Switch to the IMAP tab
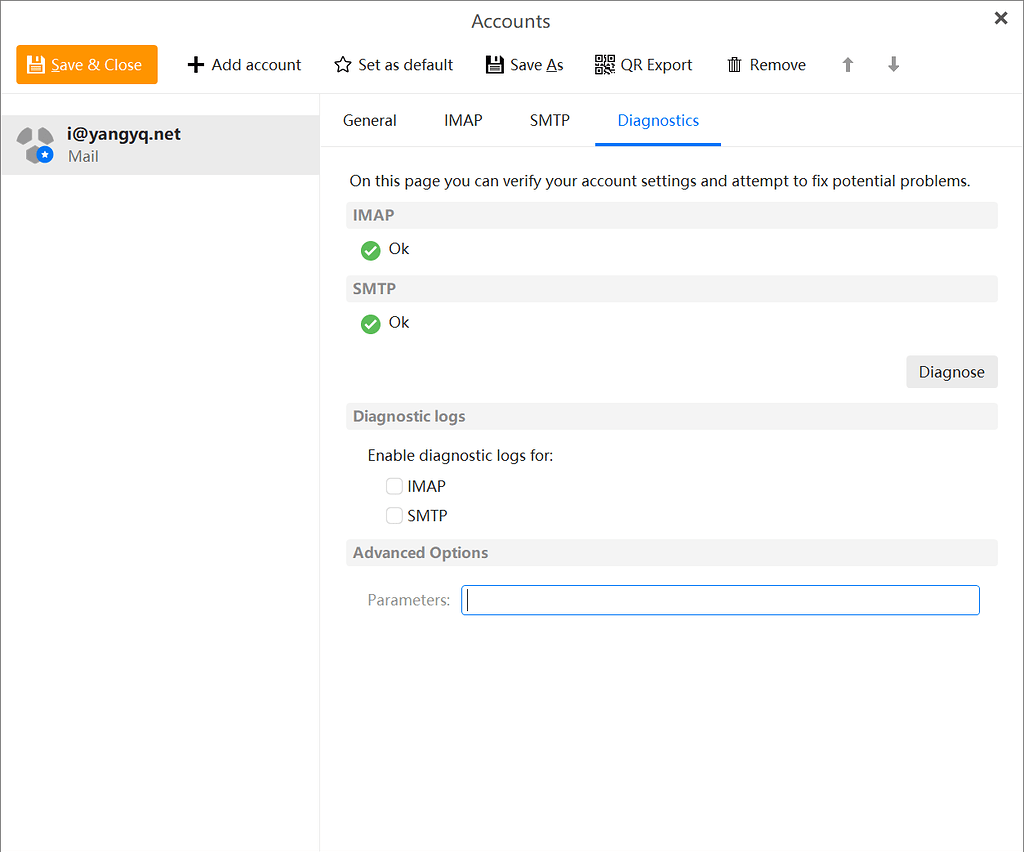The image size is (1024, 852). click(x=462, y=119)
